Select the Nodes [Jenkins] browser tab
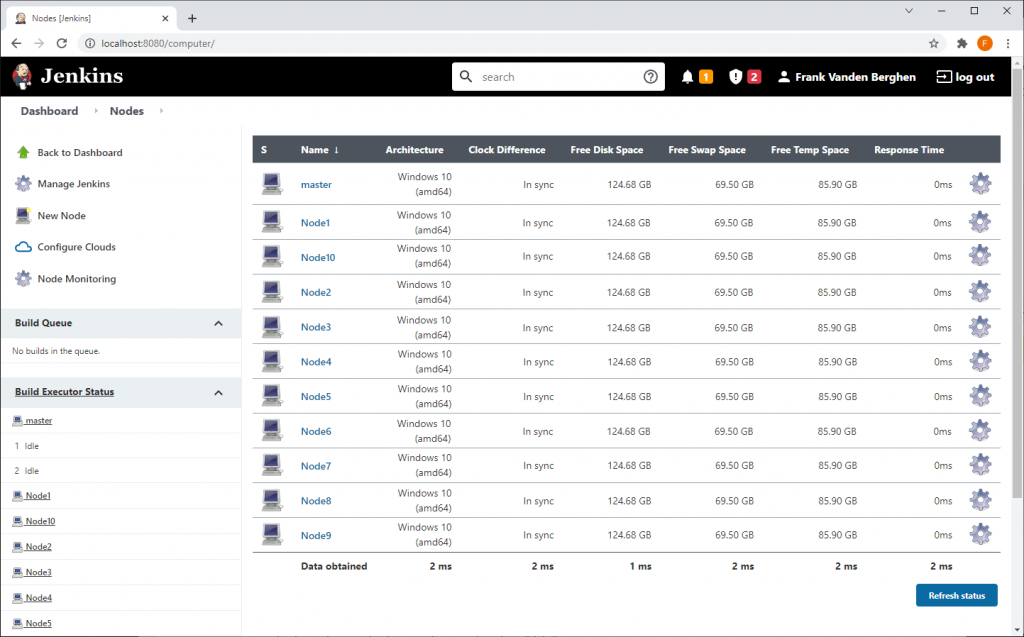 pos(91,18)
